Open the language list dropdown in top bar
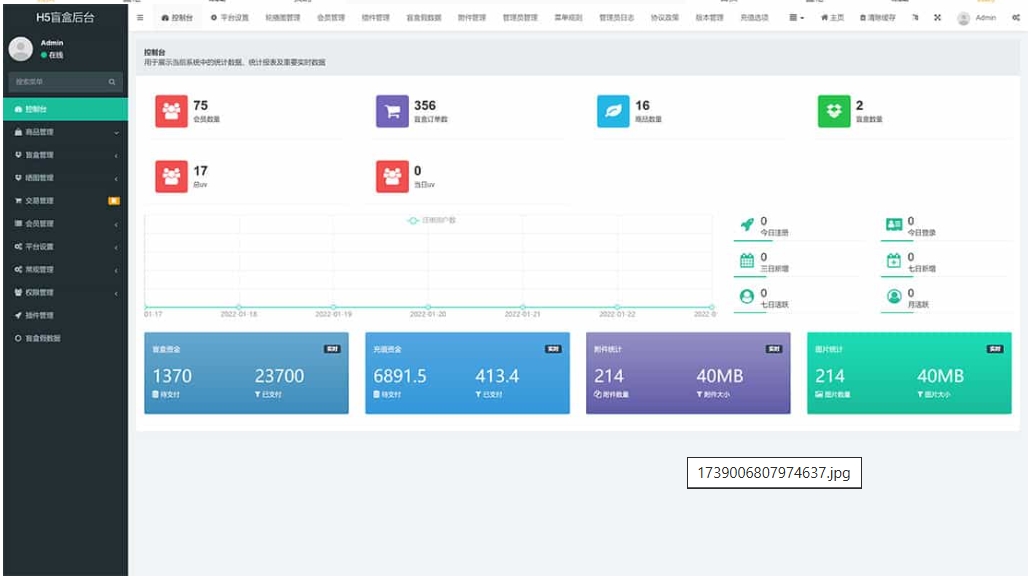Screen dimensions: 1031x580 [797, 18]
